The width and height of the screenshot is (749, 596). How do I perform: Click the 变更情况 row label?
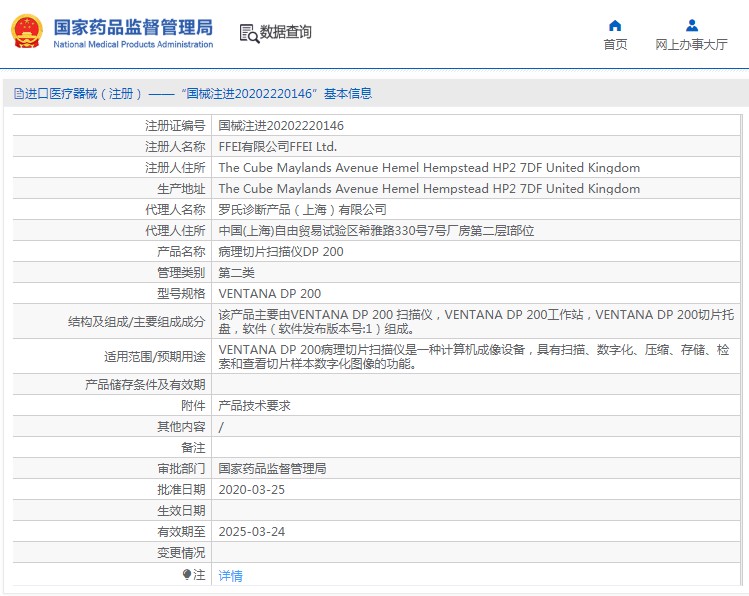tap(182, 553)
